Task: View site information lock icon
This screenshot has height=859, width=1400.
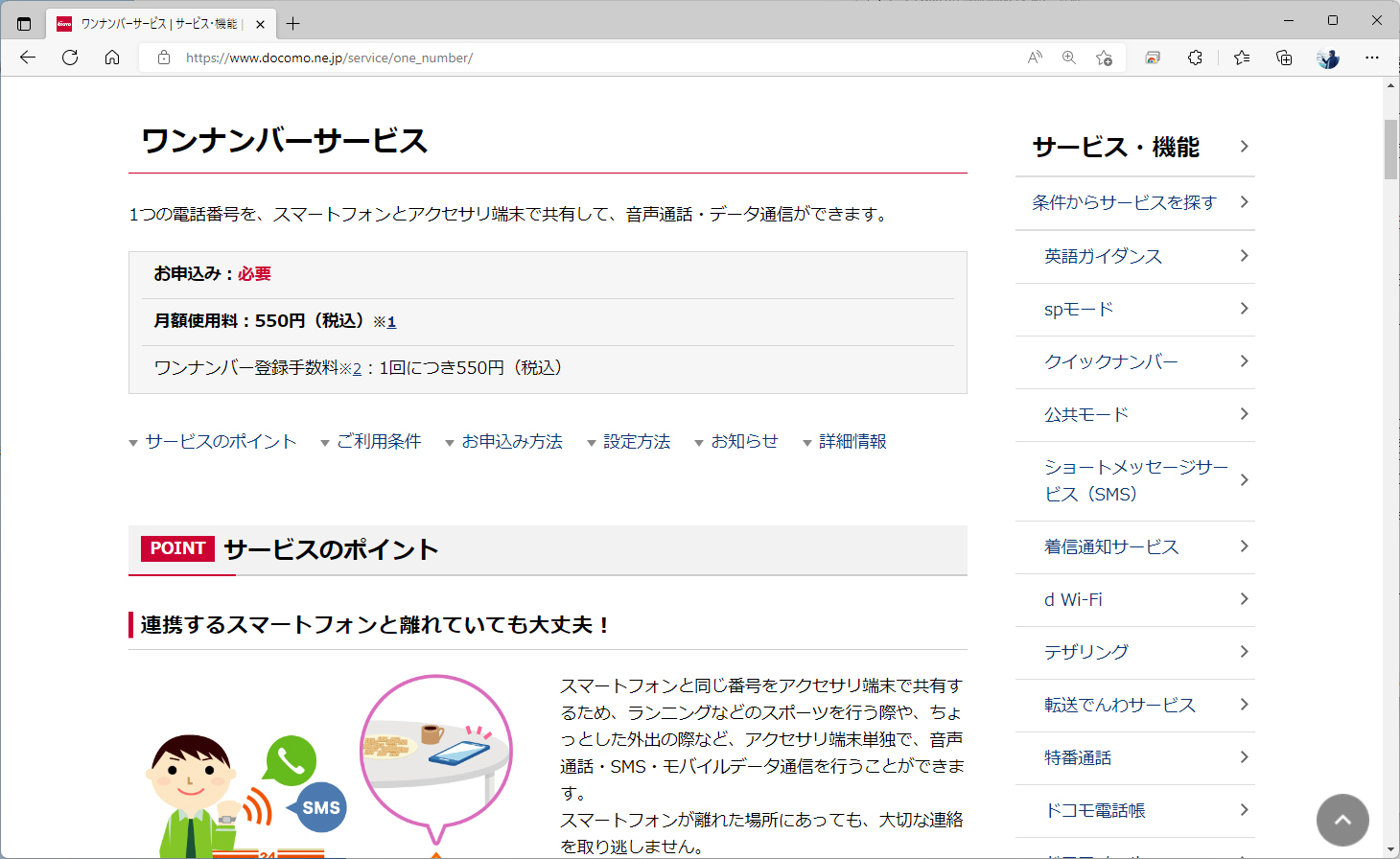Action: (164, 58)
